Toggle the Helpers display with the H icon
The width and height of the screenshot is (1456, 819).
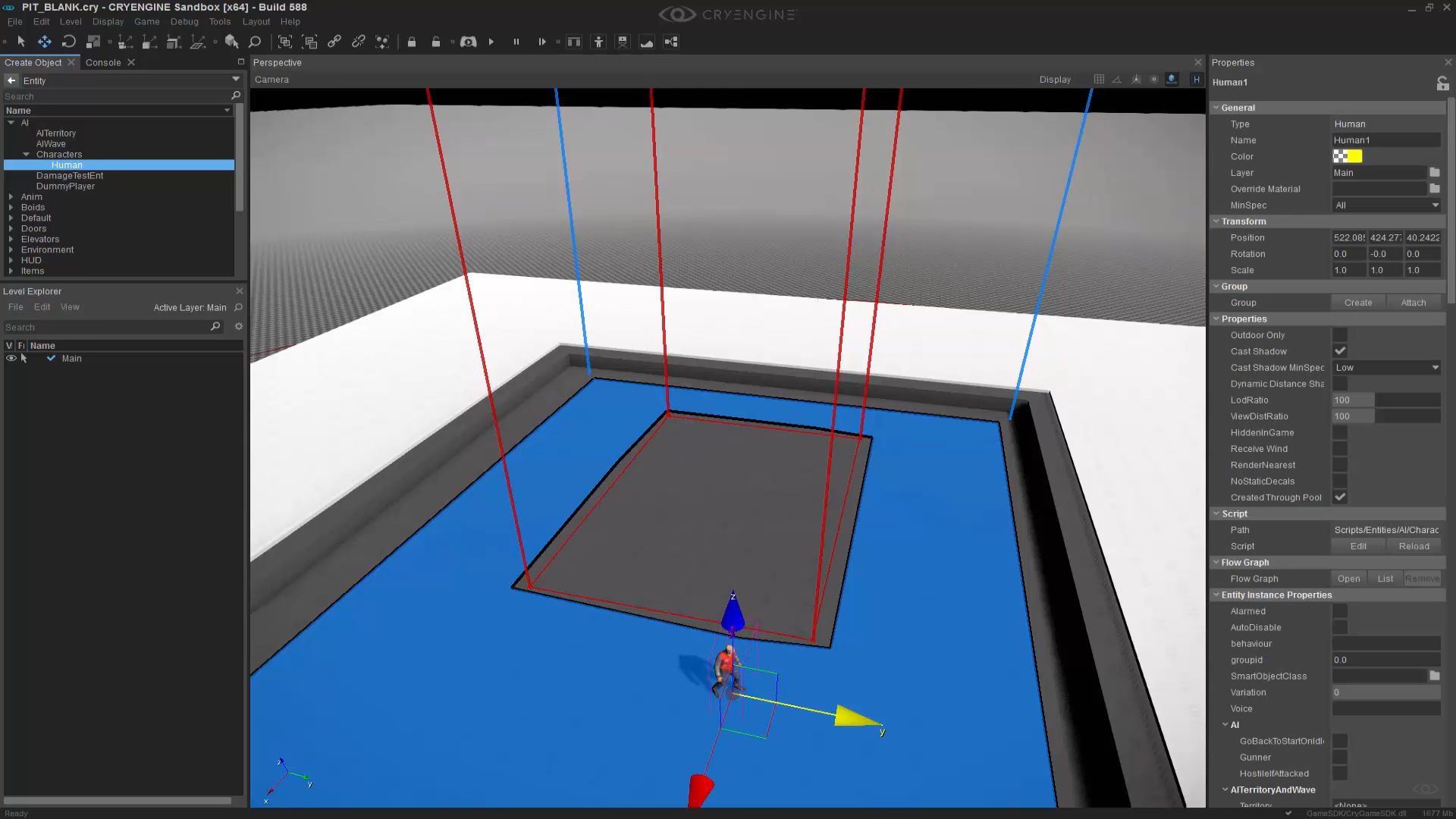click(1197, 79)
